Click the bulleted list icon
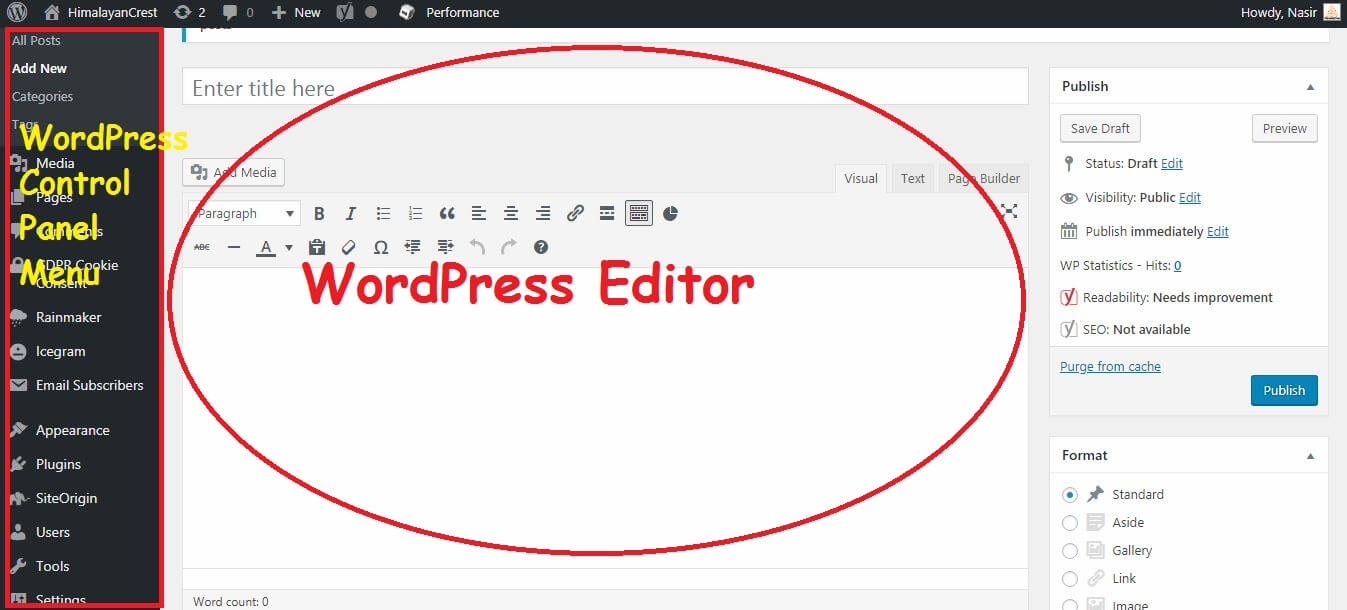This screenshot has height=610, width=1347. coord(383,213)
